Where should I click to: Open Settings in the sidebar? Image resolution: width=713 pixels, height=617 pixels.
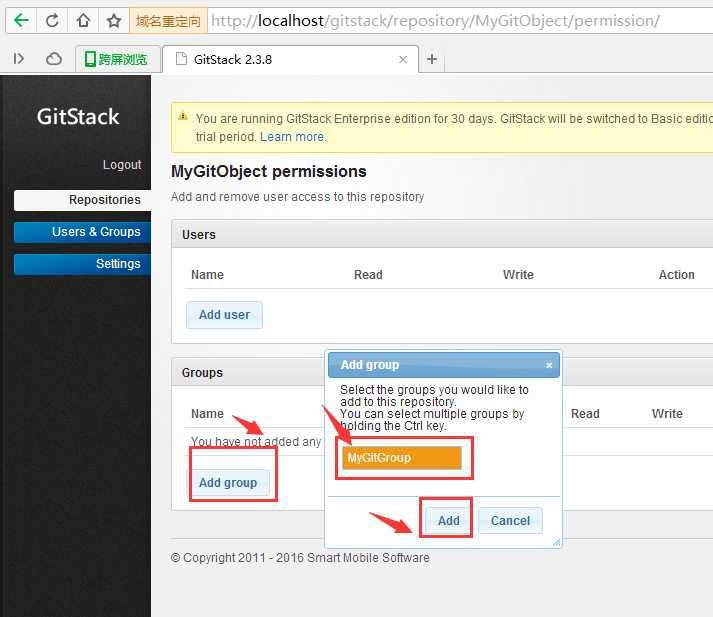[x=82, y=264]
